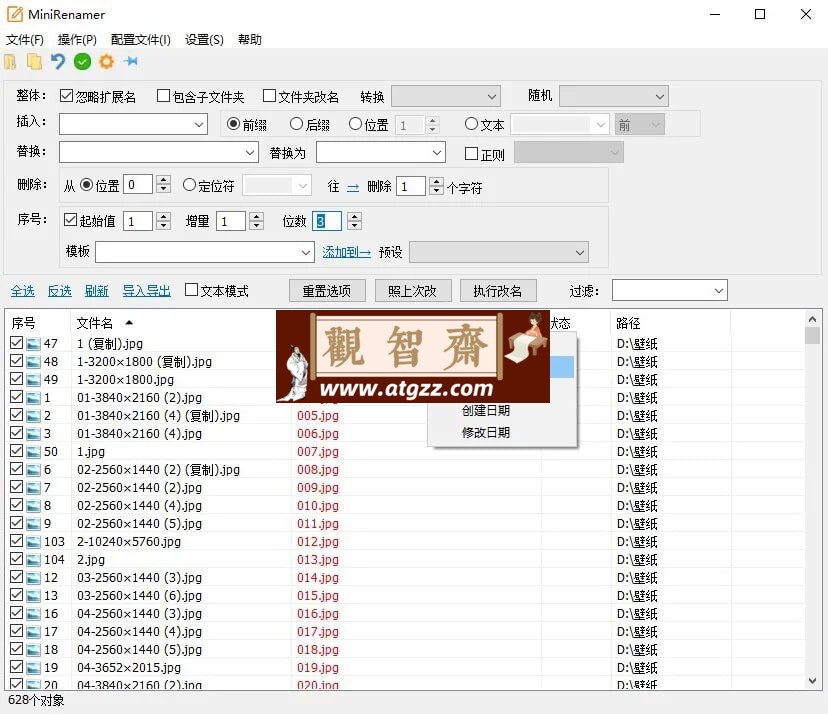The image size is (828, 714).
Task: Increase 位数 with its up arrow
Action: tap(355, 216)
